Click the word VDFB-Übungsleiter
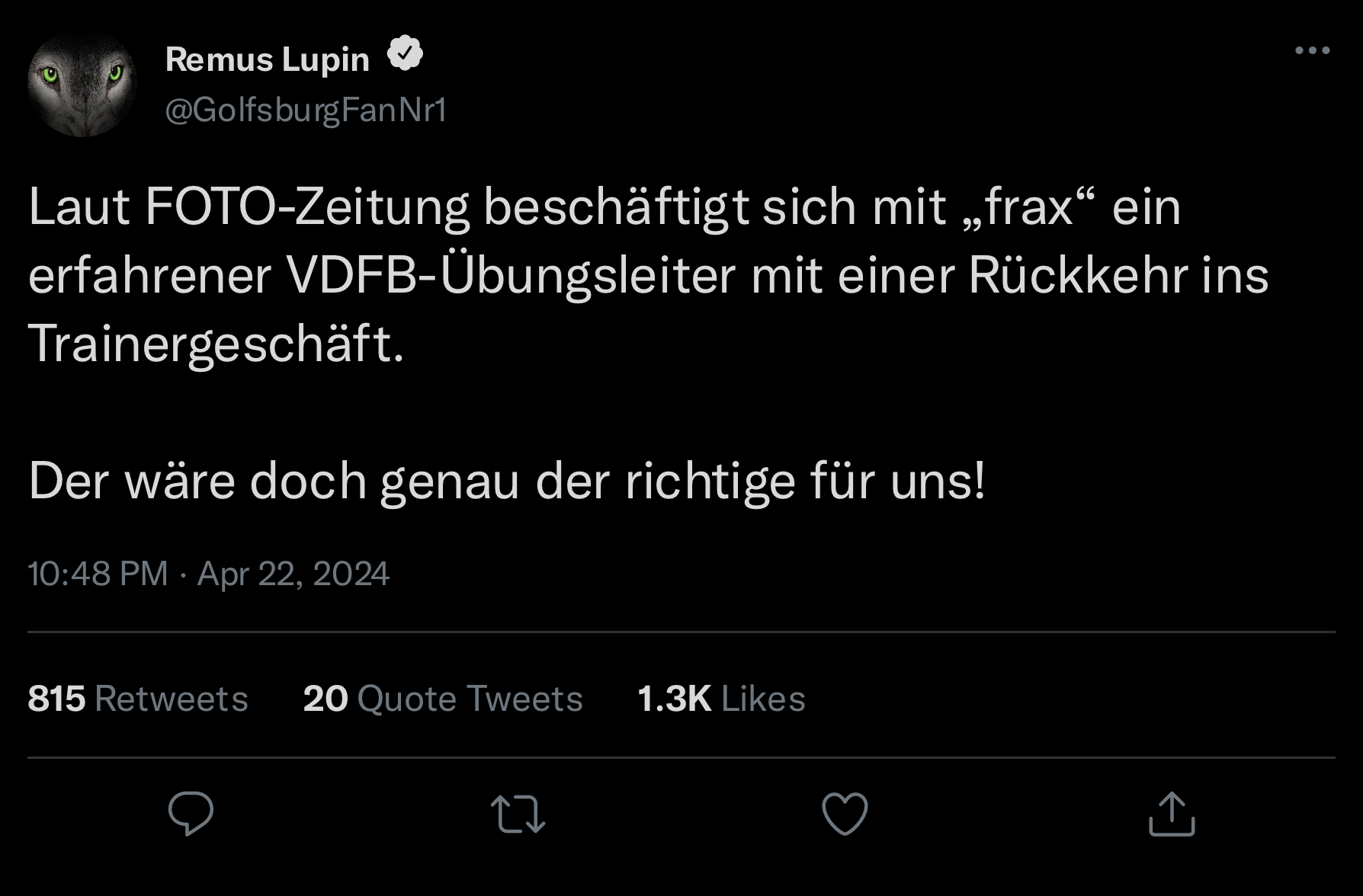This screenshot has height=896, width=1363. point(511,276)
